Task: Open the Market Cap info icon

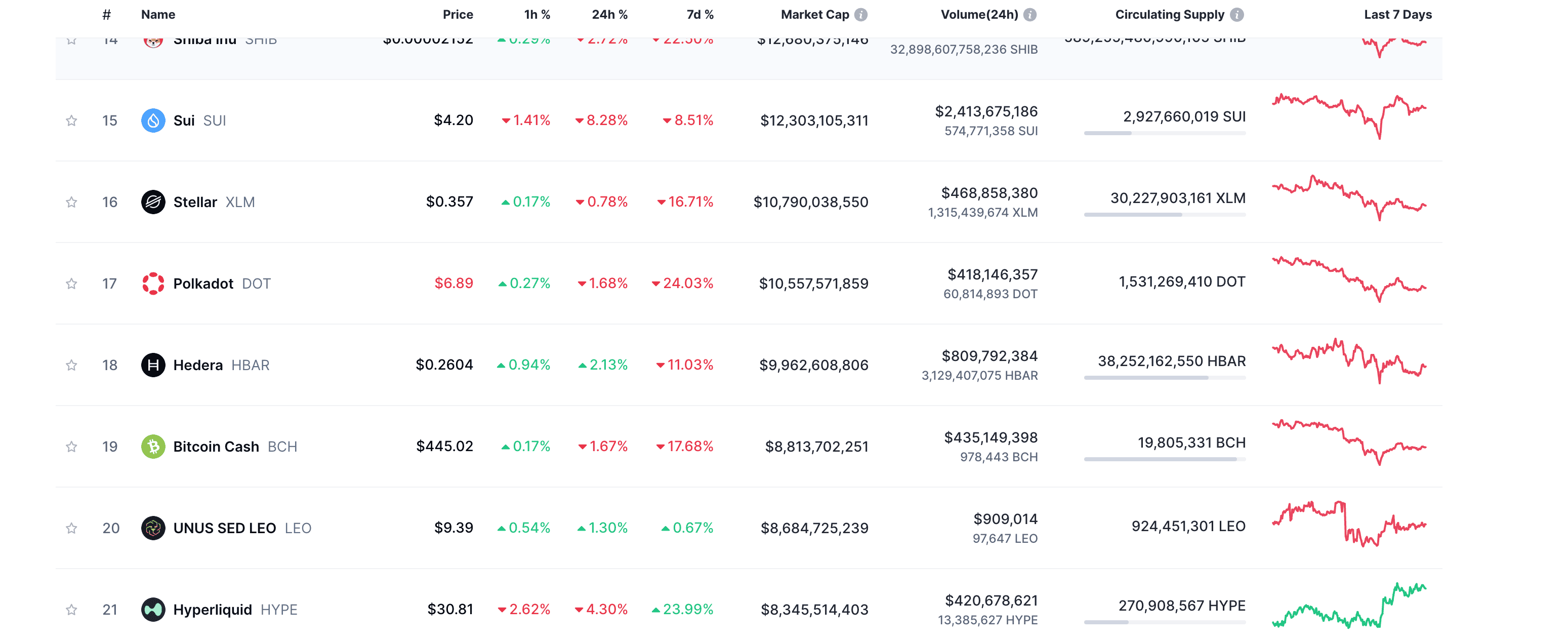Action: [x=861, y=15]
